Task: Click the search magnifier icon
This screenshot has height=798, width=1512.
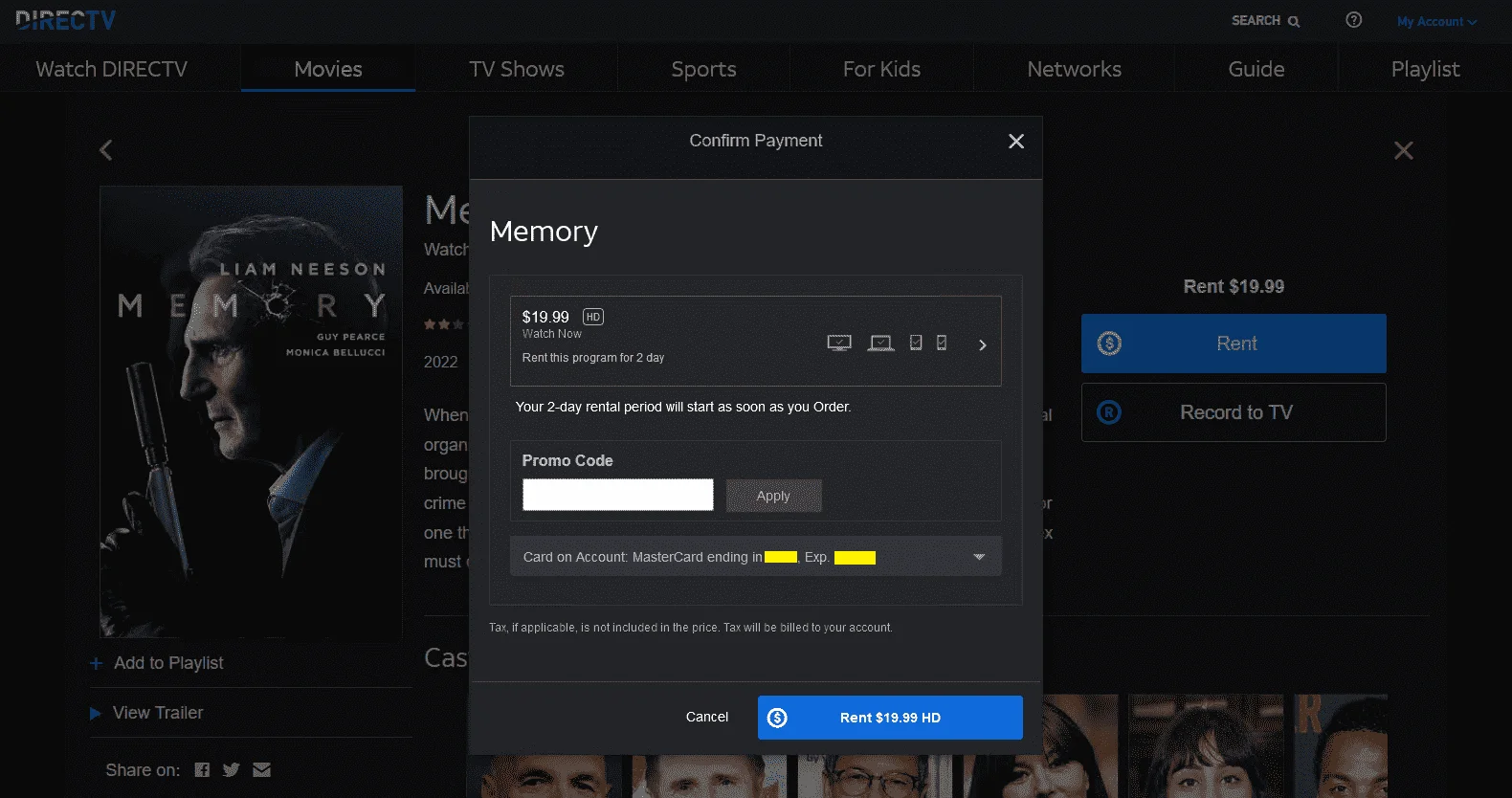Action: [1294, 21]
